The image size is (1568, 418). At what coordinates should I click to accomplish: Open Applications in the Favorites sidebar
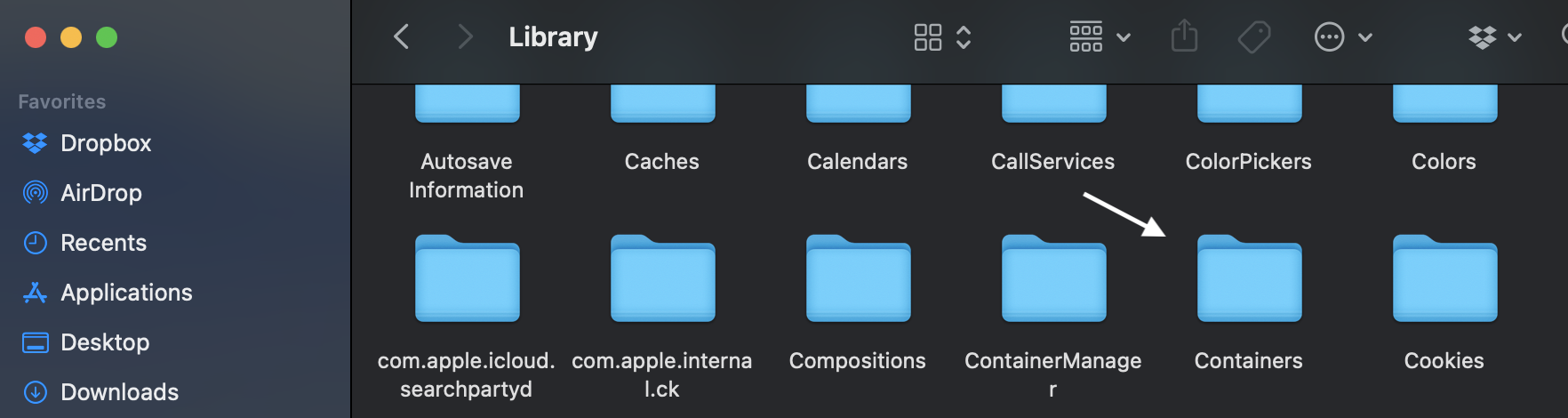125,293
